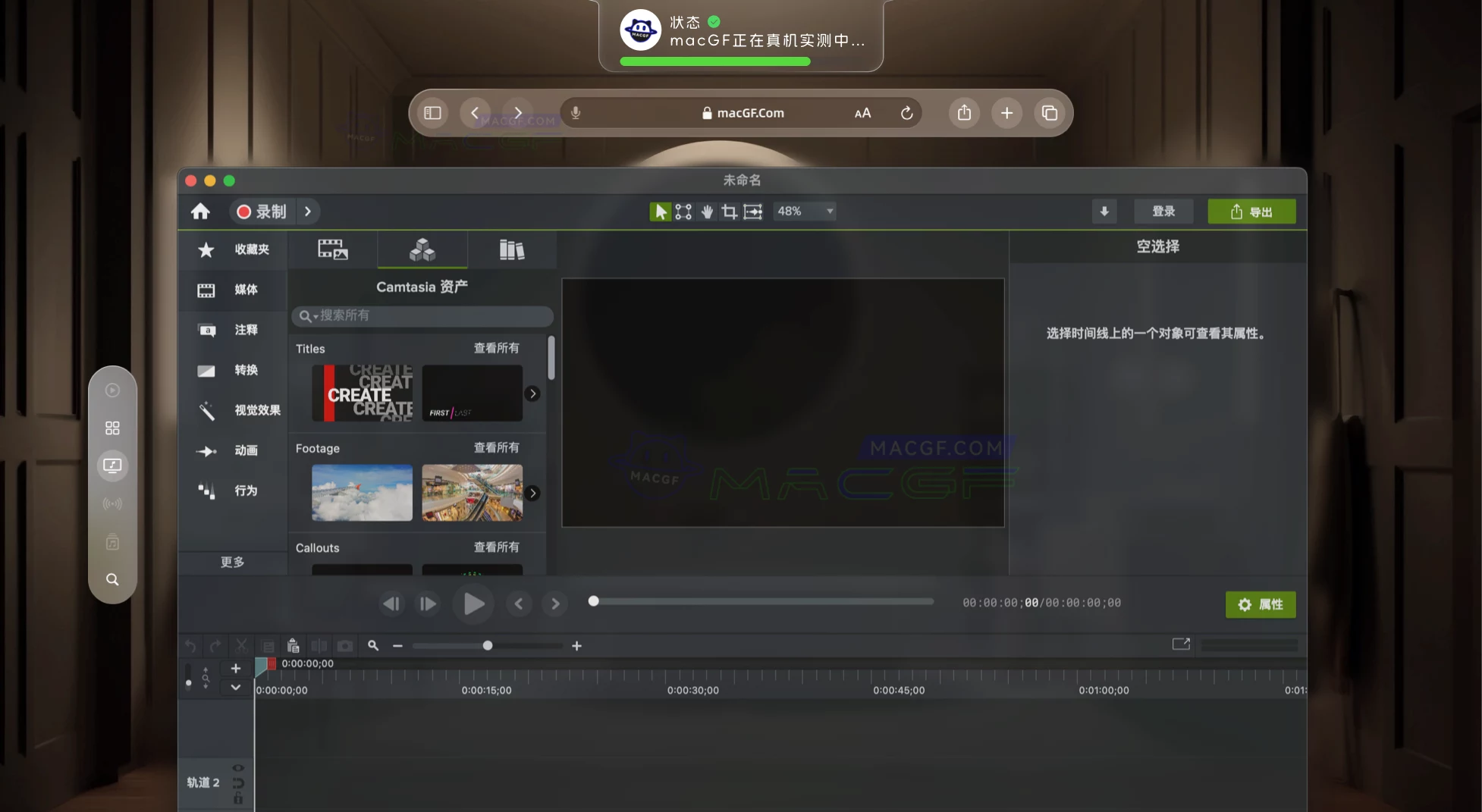Go to the home screen
The image size is (1482, 812).
pyautogui.click(x=200, y=212)
